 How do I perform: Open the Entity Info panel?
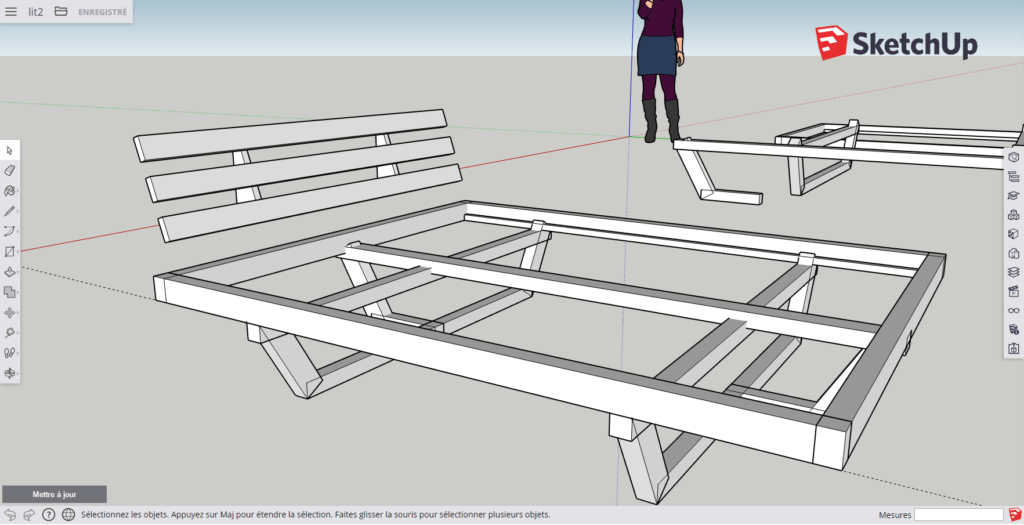pyautogui.click(x=1014, y=157)
